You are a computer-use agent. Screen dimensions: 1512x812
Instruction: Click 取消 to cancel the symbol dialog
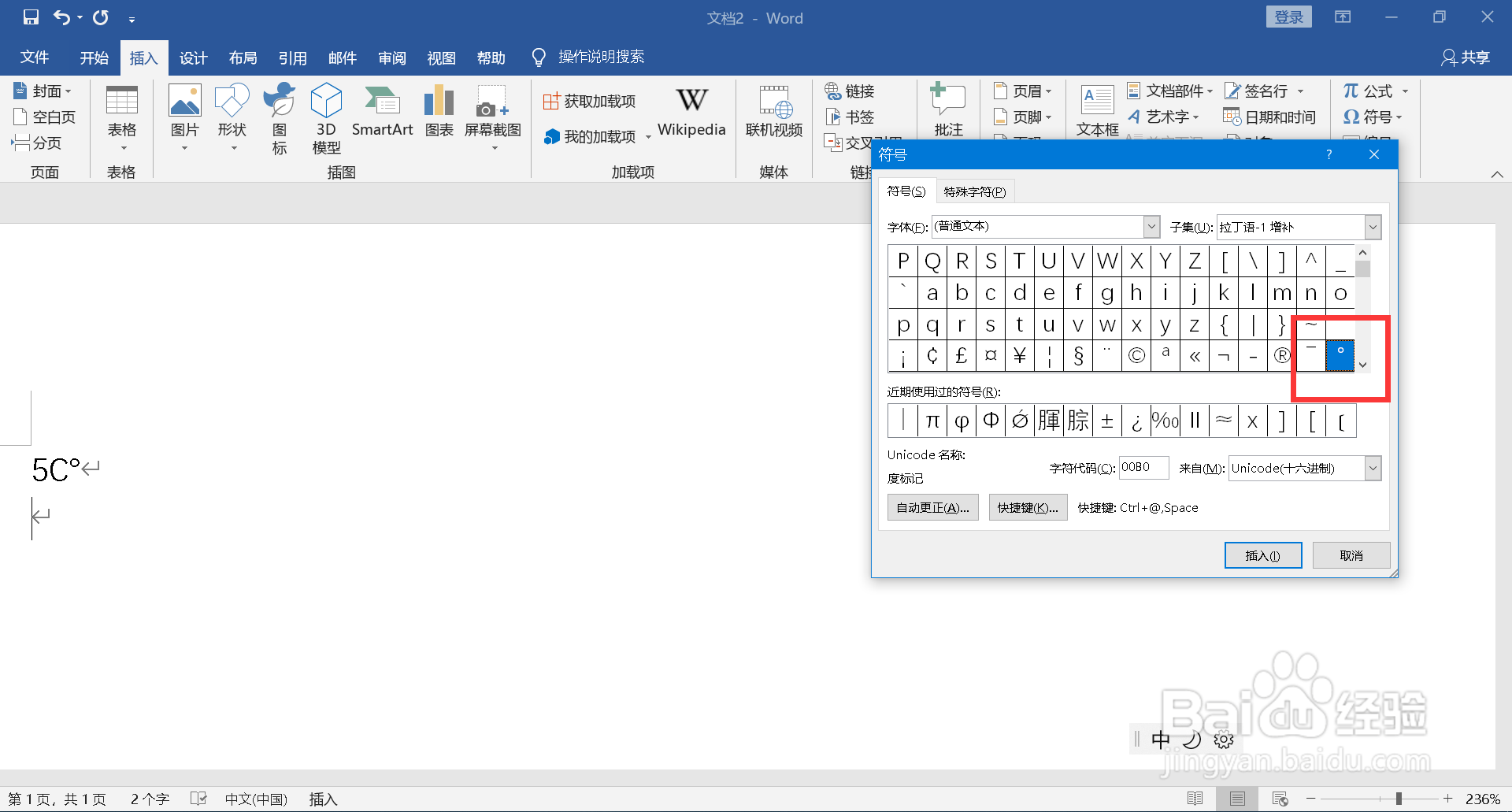point(1351,555)
